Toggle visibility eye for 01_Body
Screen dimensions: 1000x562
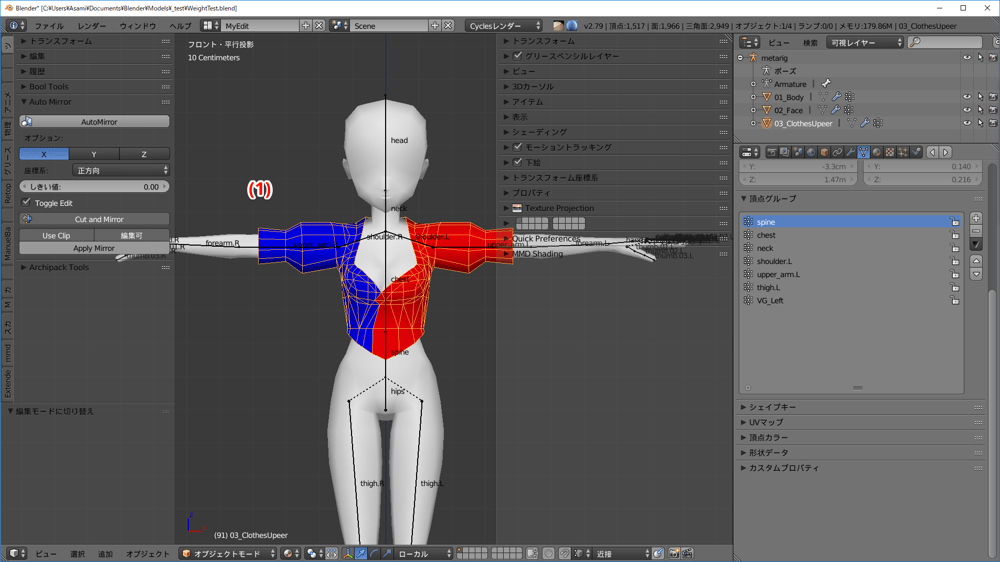967,97
